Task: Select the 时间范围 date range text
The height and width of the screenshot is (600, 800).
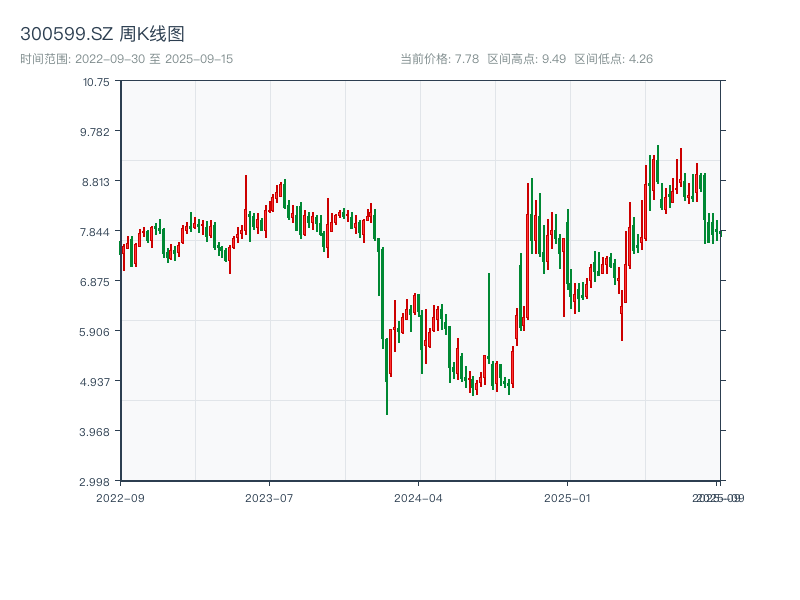Action: (x=126, y=59)
